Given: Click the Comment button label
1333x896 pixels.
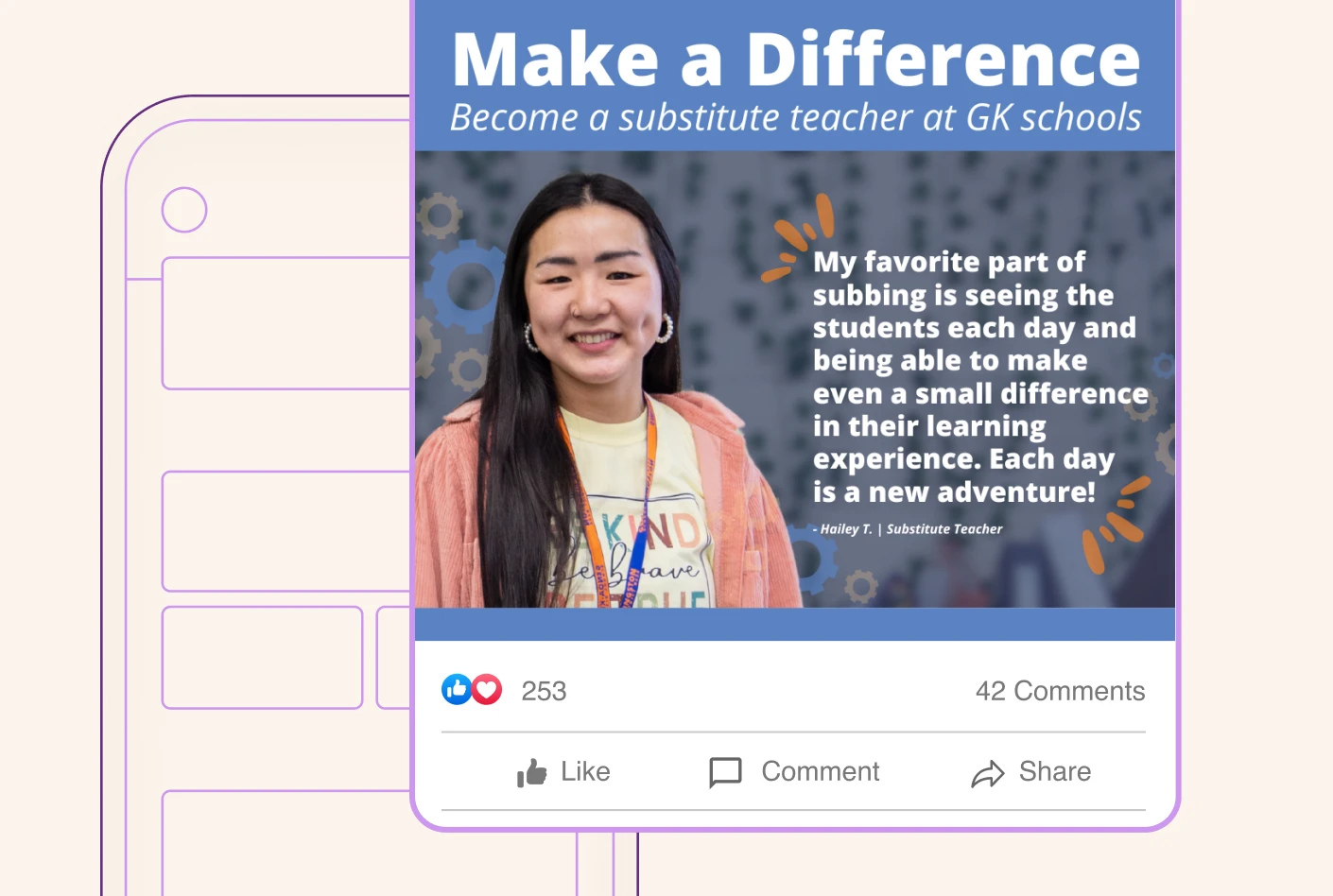Looking at the screenshot, I should coord(821,771).
